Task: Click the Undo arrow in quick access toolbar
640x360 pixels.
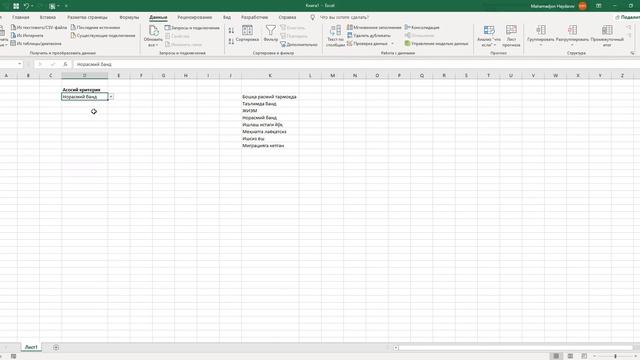Action: 26,6
